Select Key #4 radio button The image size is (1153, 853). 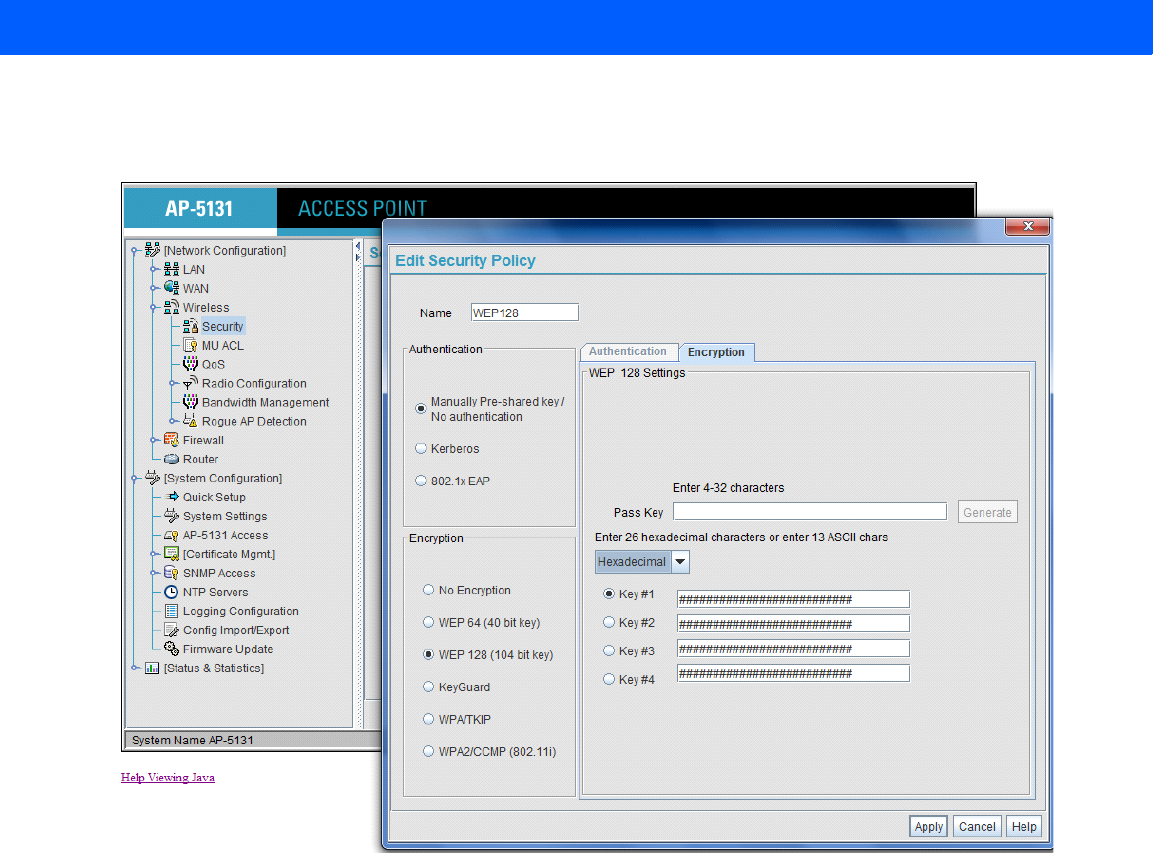coord(609,679)
